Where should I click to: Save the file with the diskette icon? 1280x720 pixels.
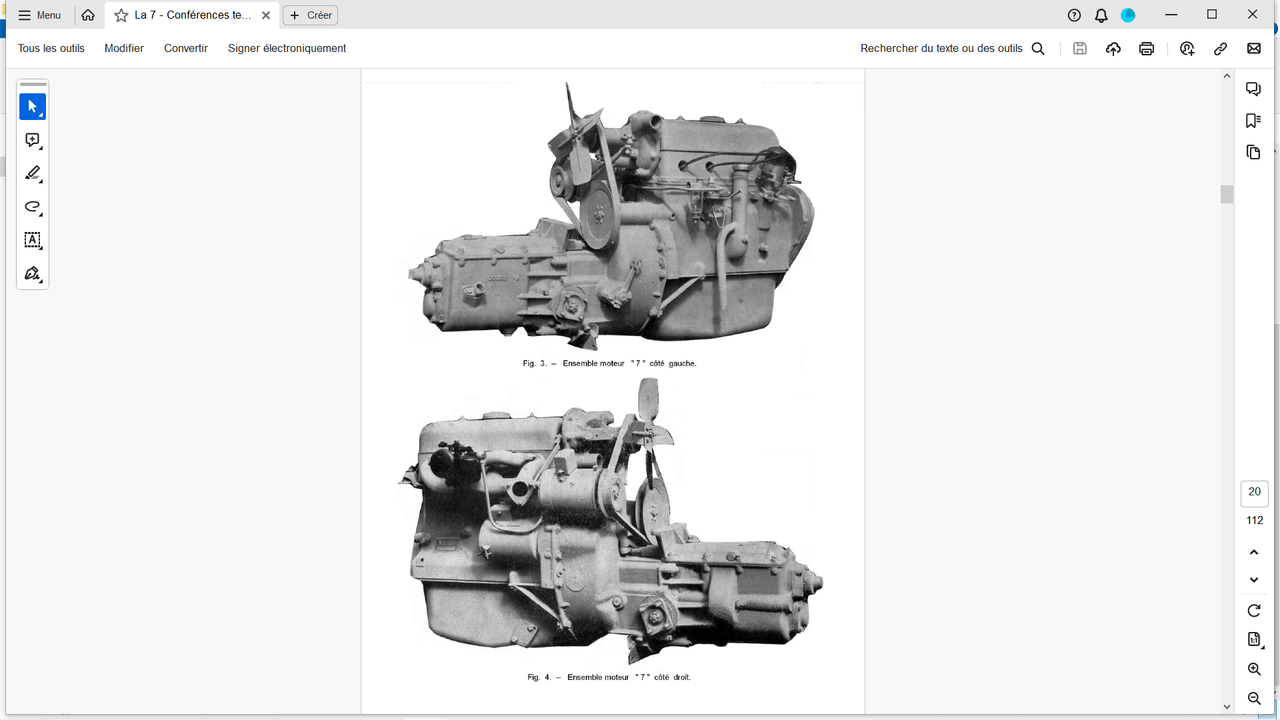1080,48
